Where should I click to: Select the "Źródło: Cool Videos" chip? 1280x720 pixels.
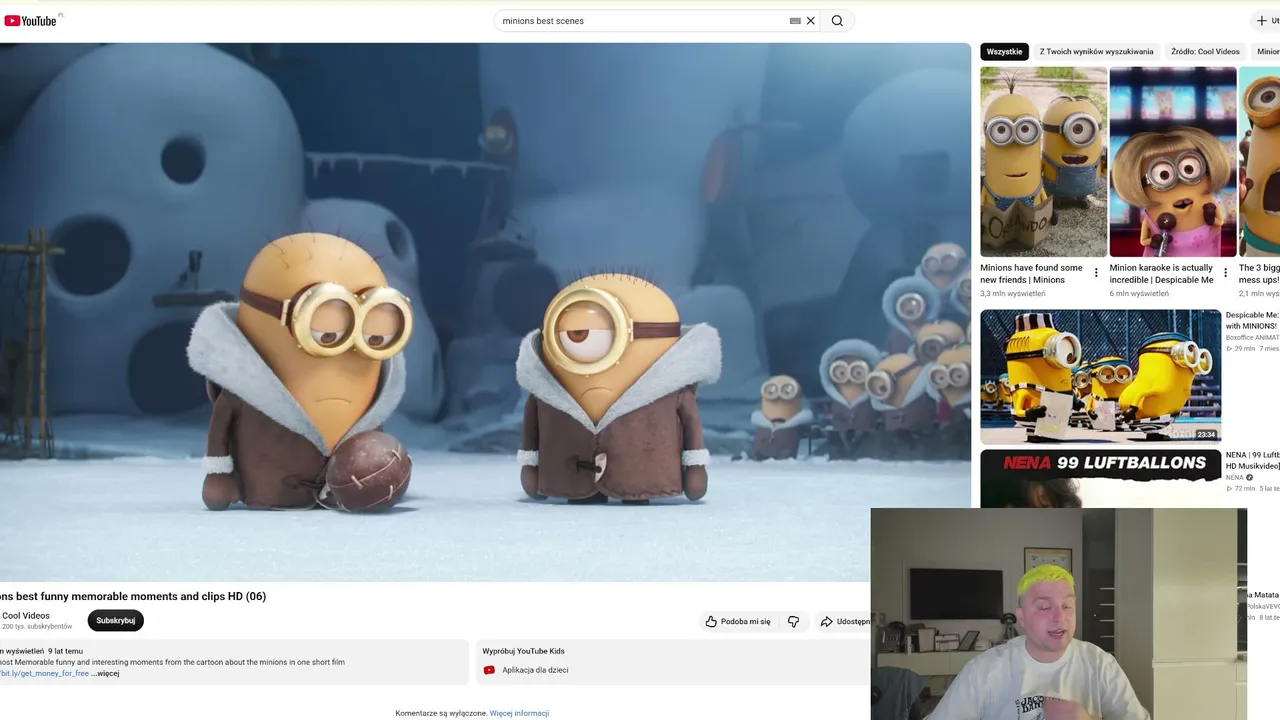1205,52
